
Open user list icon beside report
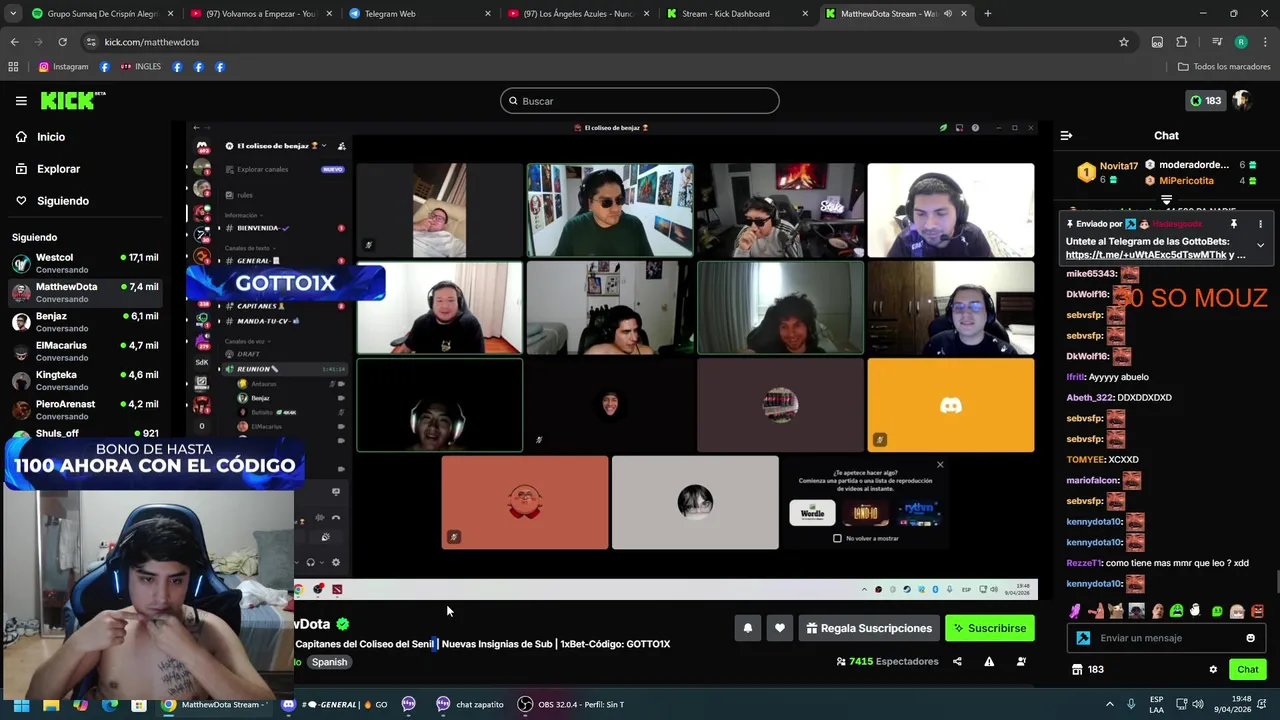click(1021, 661)
